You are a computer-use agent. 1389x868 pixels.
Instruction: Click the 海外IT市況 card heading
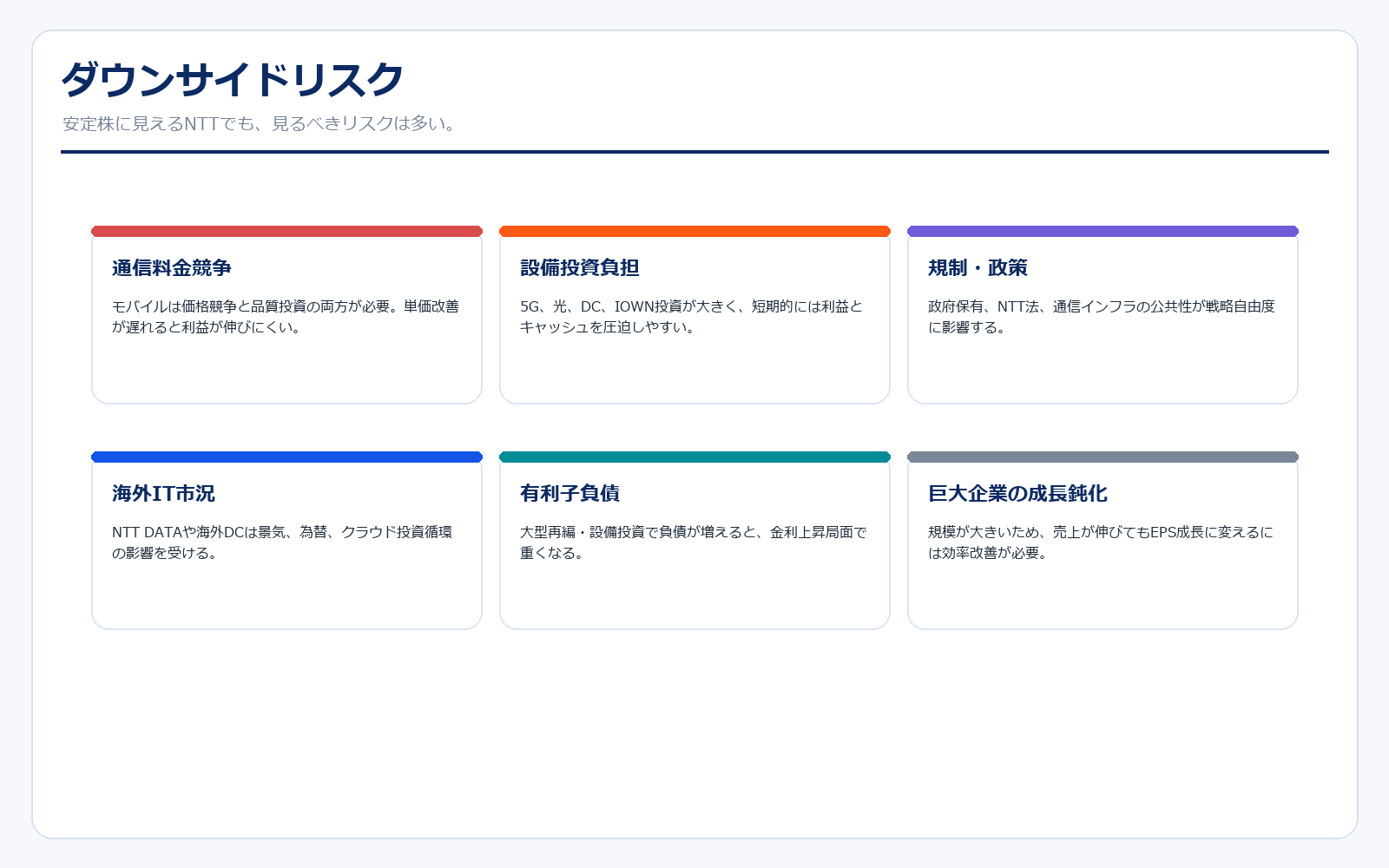click(163, 493)
